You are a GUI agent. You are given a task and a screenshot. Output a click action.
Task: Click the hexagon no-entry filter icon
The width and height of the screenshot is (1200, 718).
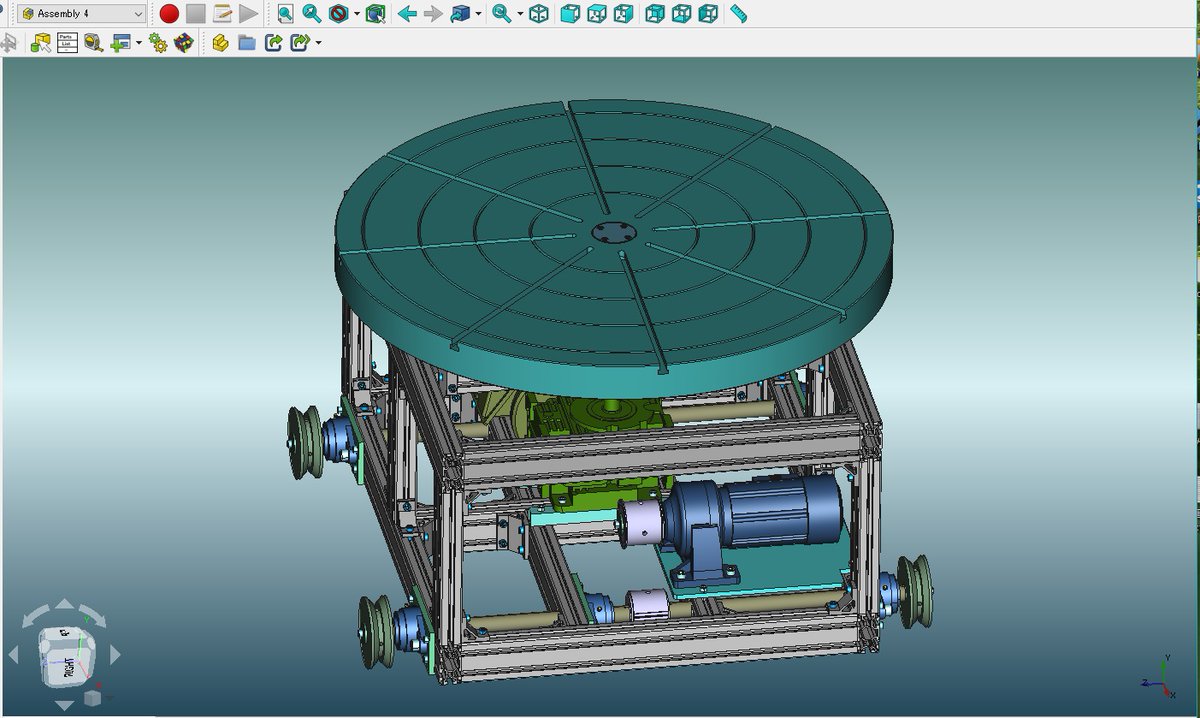pos(339,14)
